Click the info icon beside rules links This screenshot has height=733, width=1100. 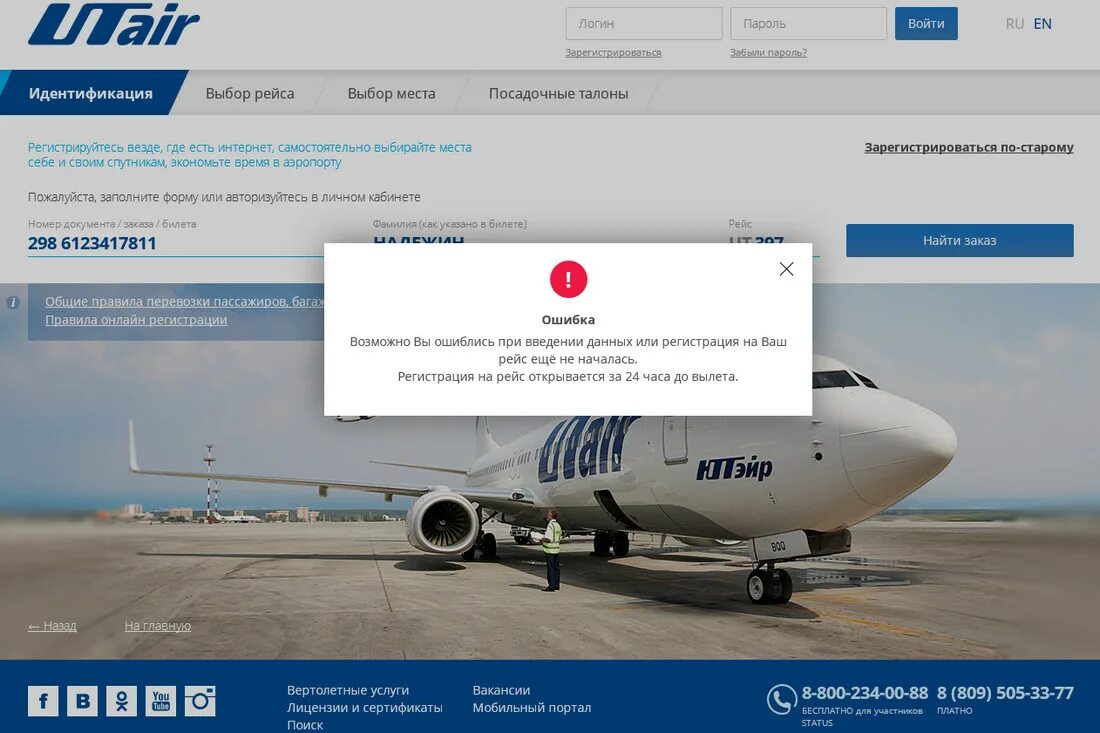(x=13, y=302)
